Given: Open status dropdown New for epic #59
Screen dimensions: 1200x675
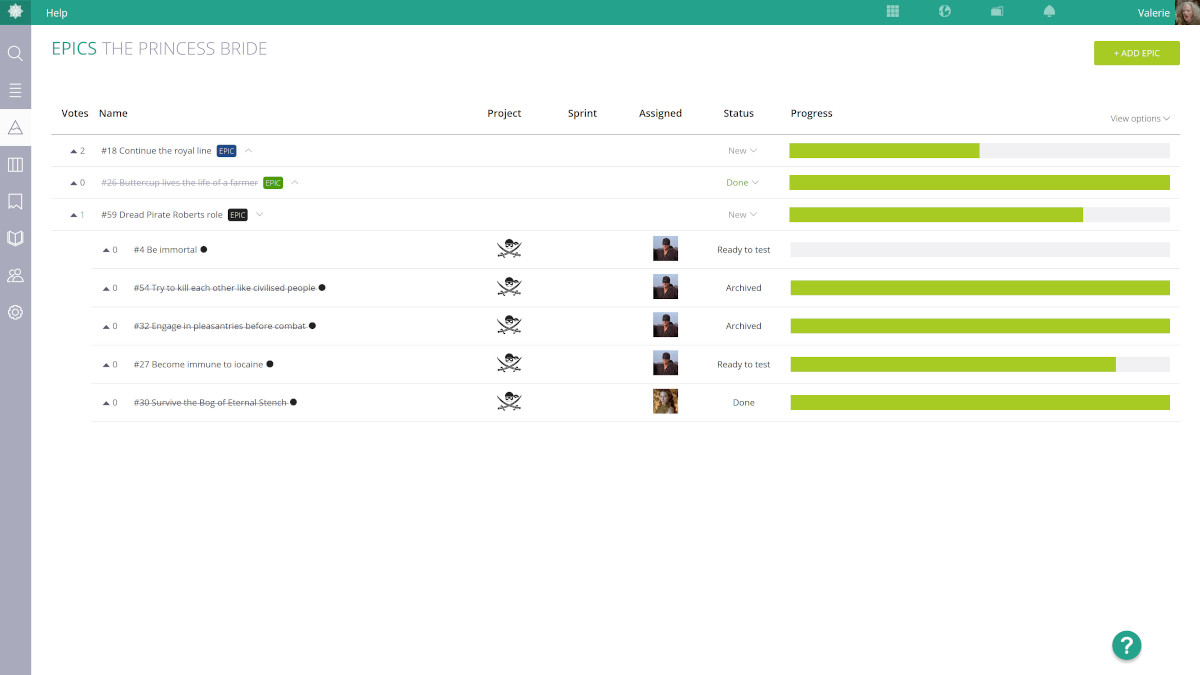Looking at the screenshot, I should 742,215.
